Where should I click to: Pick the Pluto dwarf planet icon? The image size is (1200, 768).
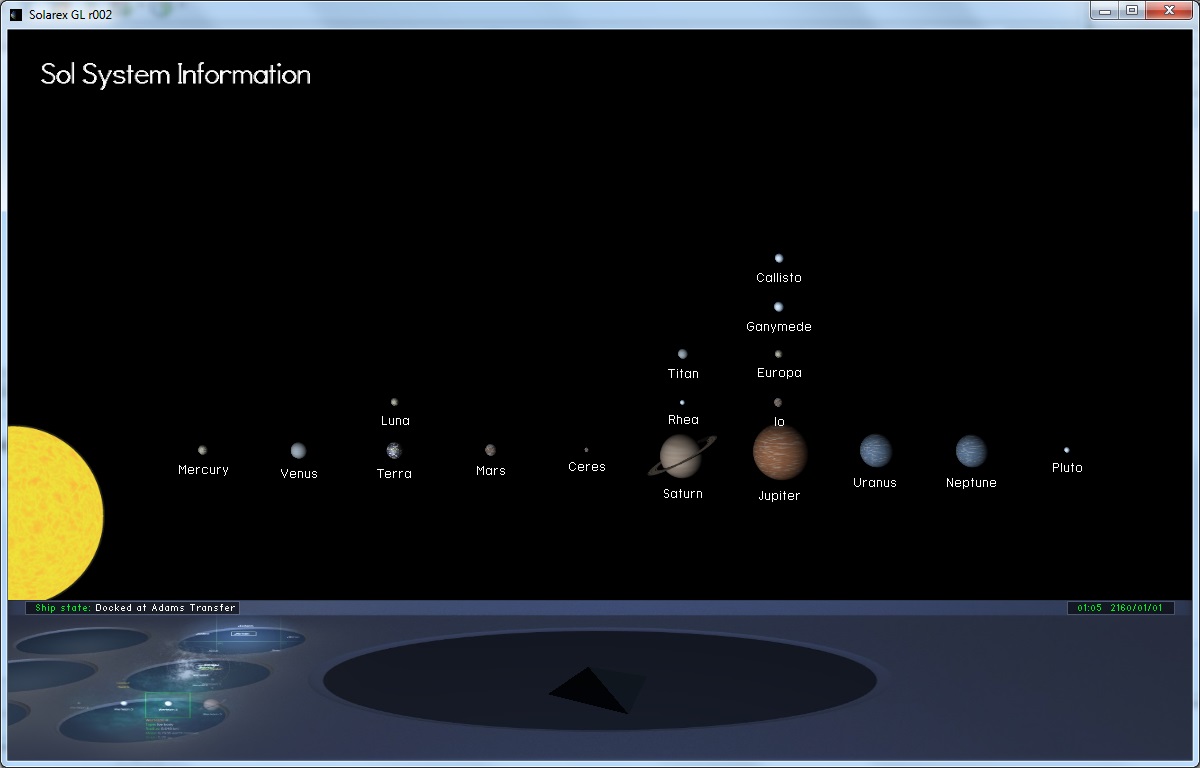1066,450
